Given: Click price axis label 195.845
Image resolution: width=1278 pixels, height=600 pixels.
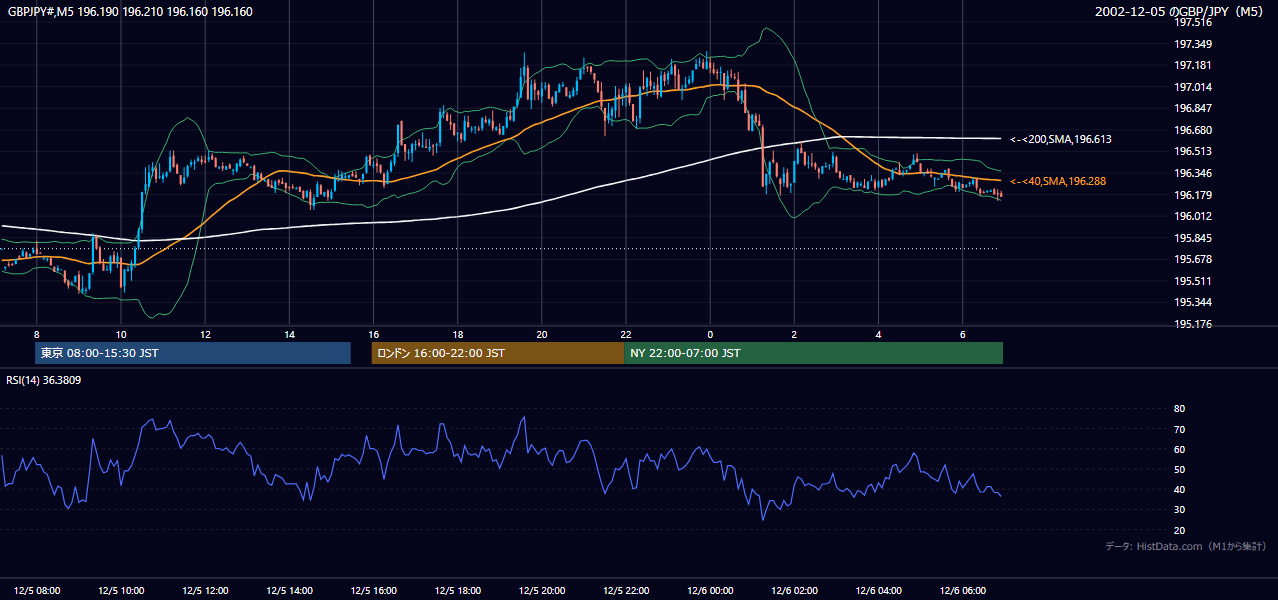Looking at the screenshot, I should (x=1191, y=238).
